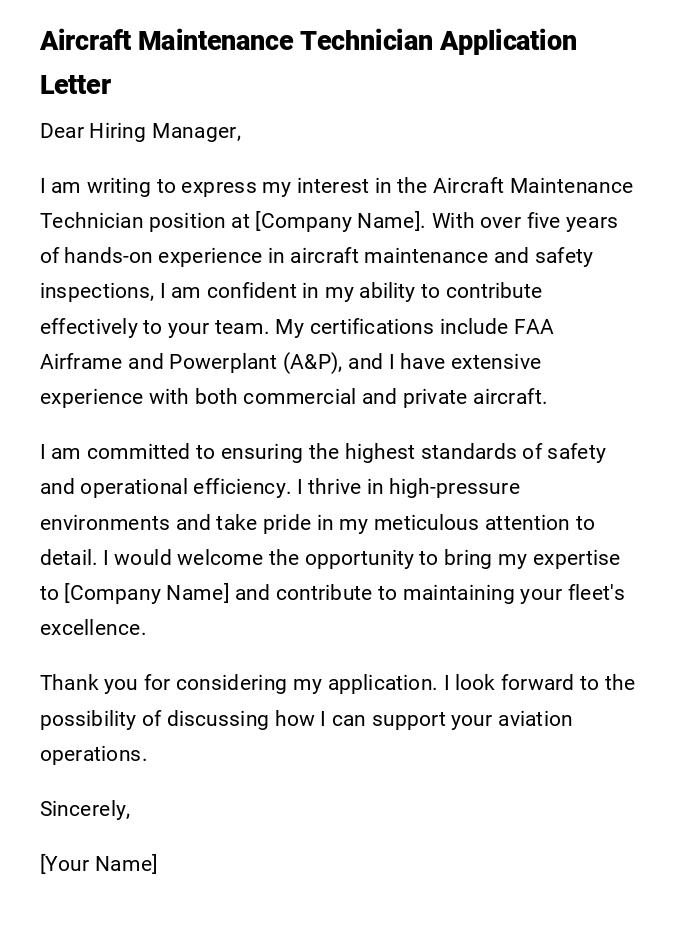Click the '[Your Name]' signature placeholder

[x=98, y=864]
